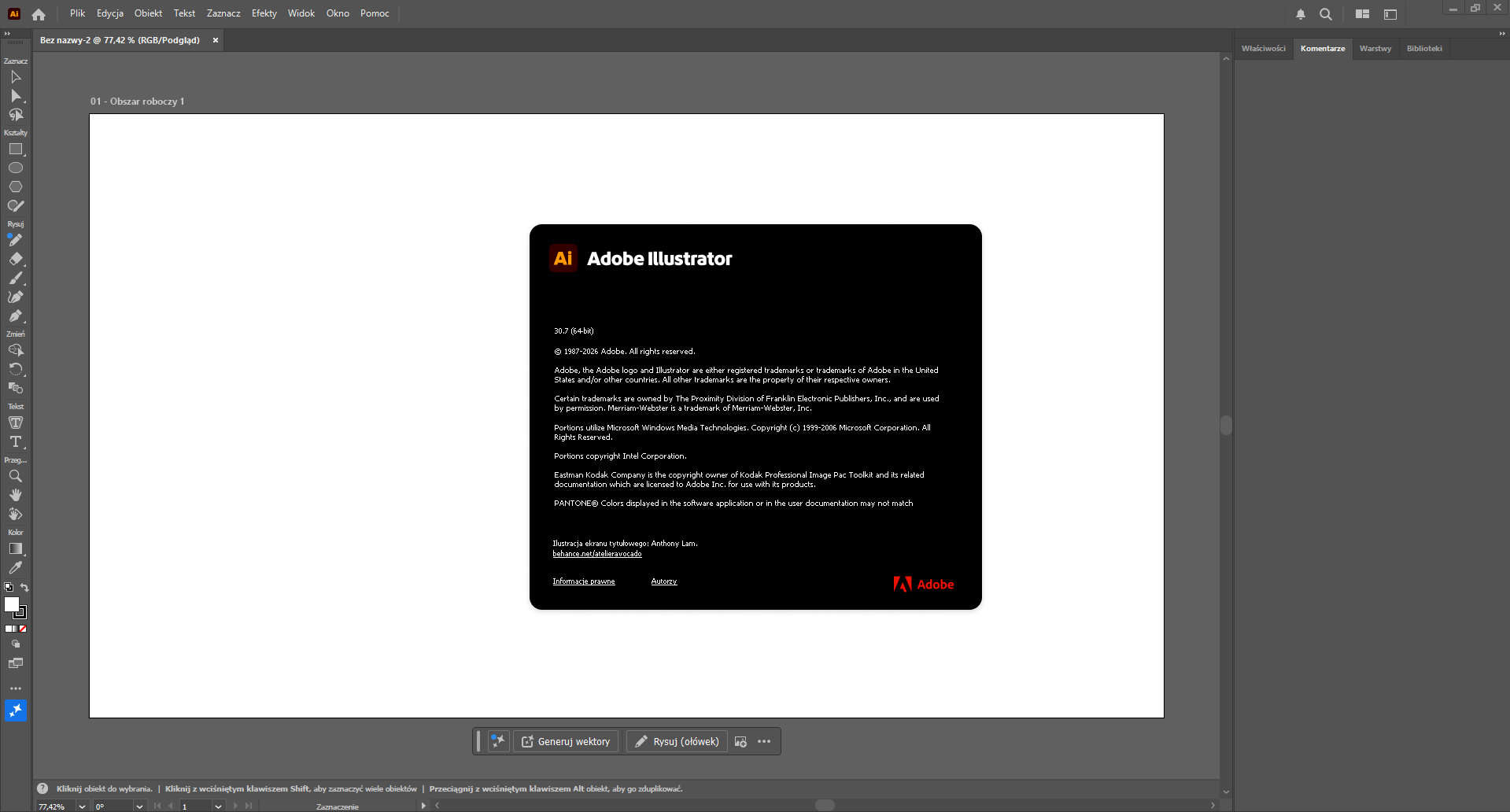
Task: Select the Zoom magnifier tool
Action: 16,476
